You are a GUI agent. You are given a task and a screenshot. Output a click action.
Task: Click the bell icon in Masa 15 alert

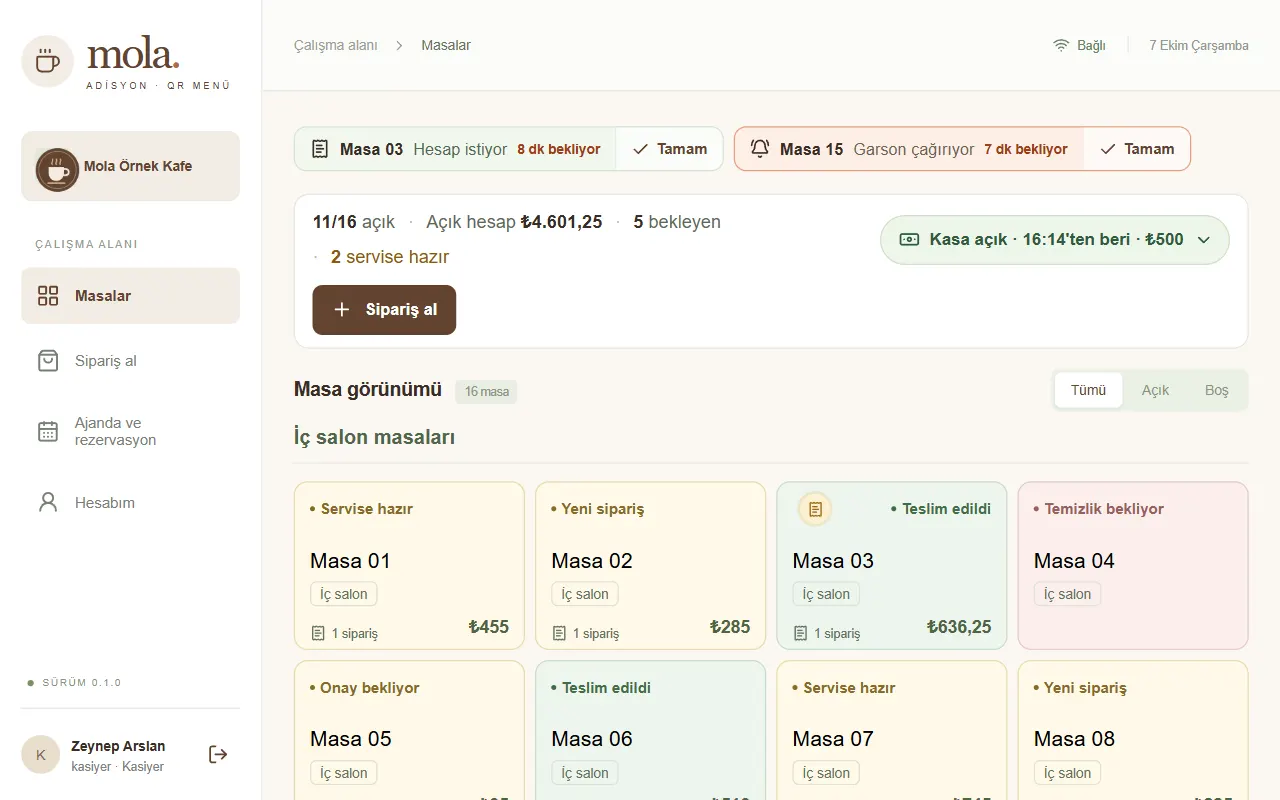tap(760, 149)
